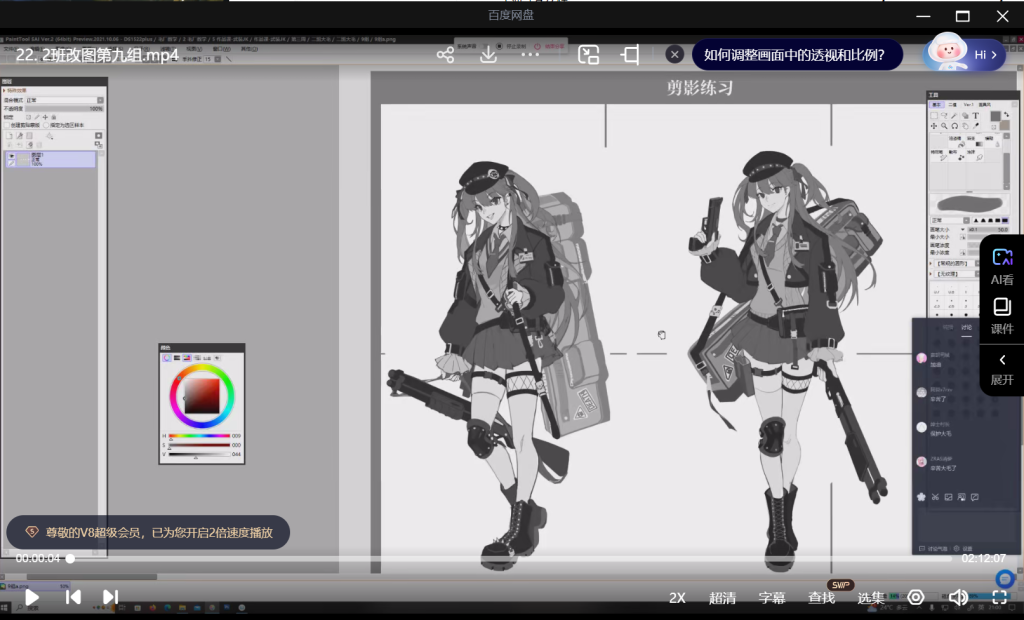The width and height of the screenshot is (1024, 620).
Task: Skip to the next video
Action: (110, 597)
